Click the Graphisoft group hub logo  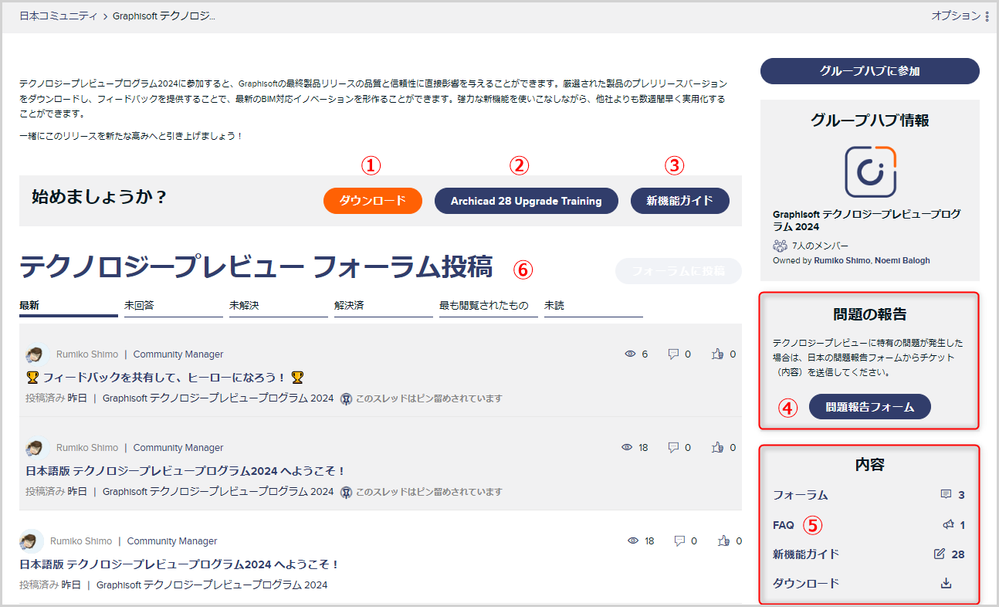(870, 172)
